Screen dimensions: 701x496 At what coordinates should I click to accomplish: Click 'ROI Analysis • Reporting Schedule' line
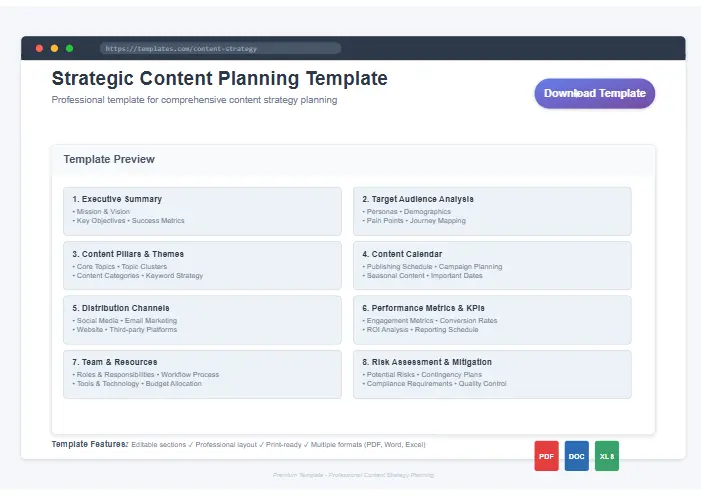point(422,330)
